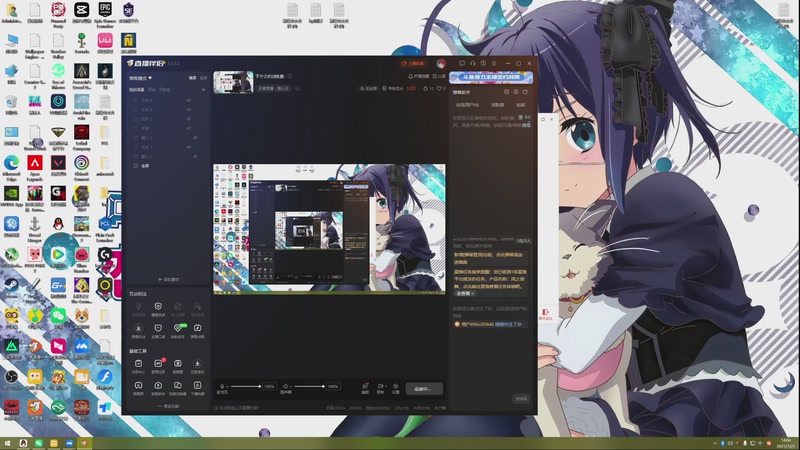This screenshot has width=800, height=450.
Task: Open the stream category selector under the title
Action: pos(274,88)
